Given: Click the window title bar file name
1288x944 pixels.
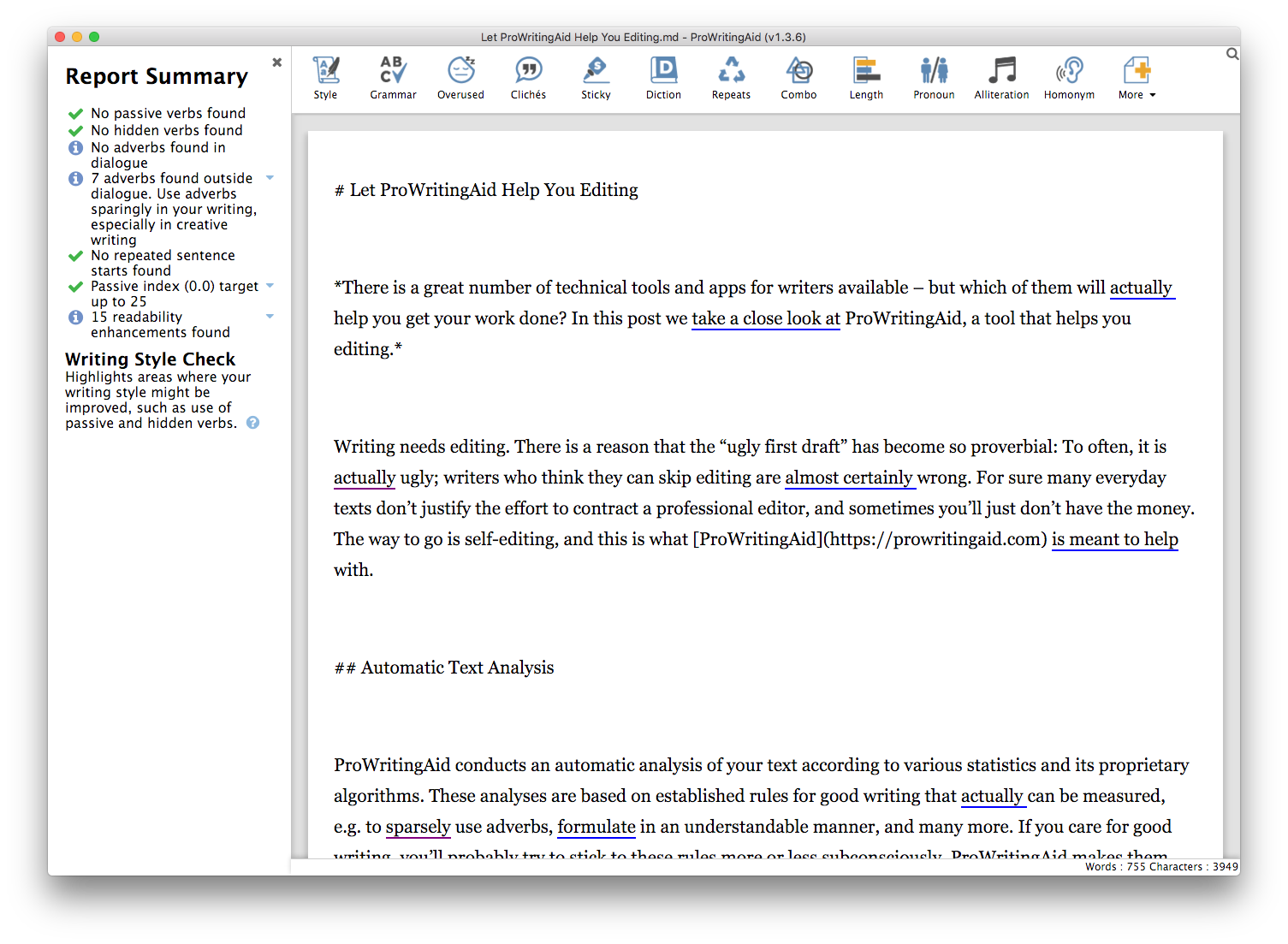Looking at the screenshot, I should coord(644,37).
